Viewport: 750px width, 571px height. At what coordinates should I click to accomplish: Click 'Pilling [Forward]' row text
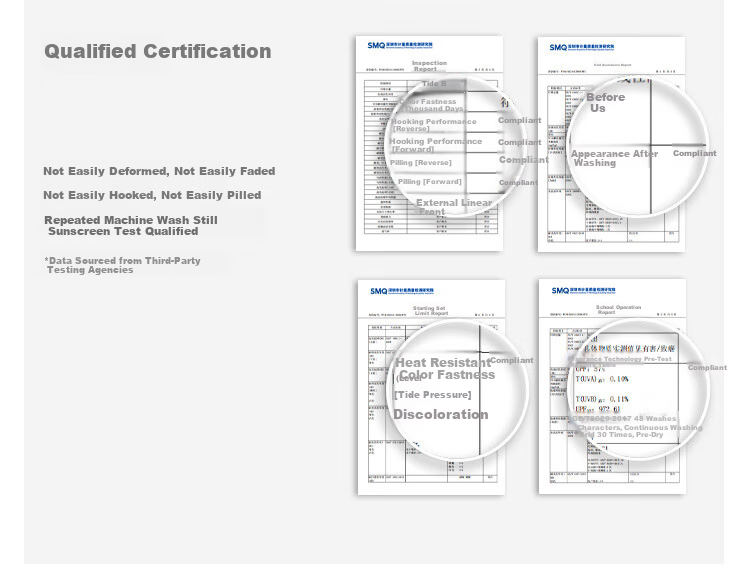(x=430, y=182)
